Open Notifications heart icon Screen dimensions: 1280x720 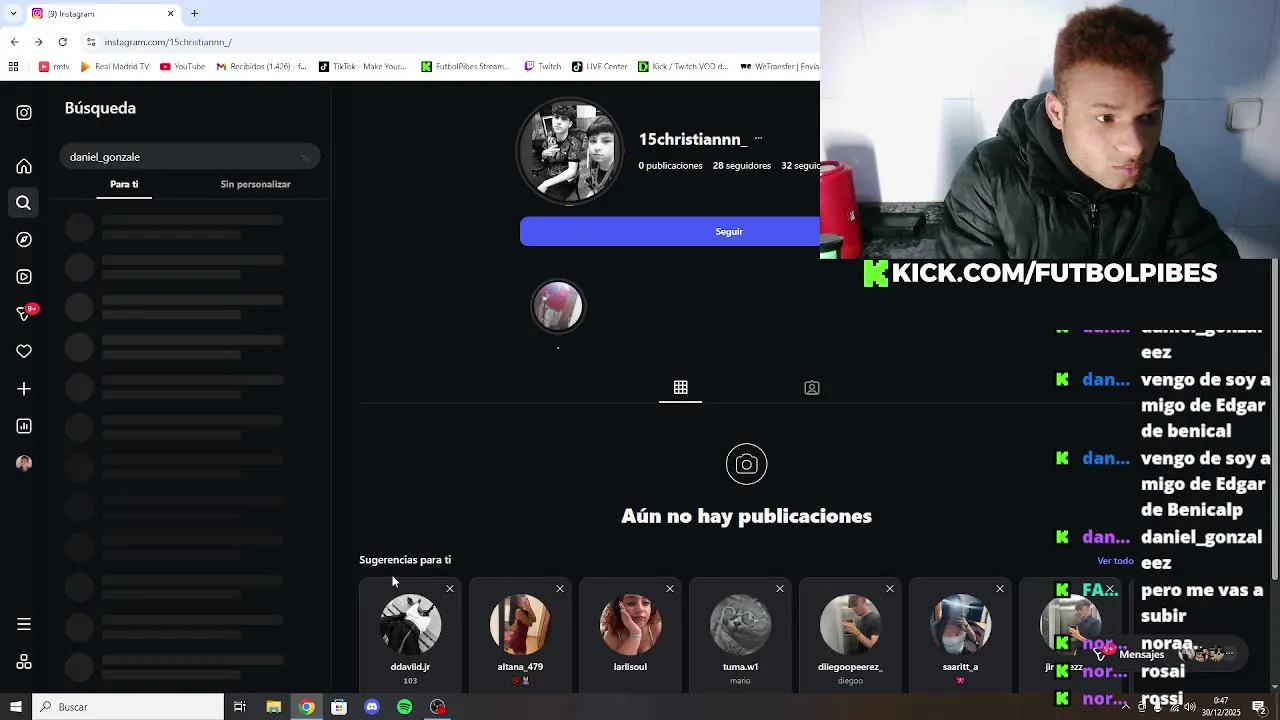(24, 351)
